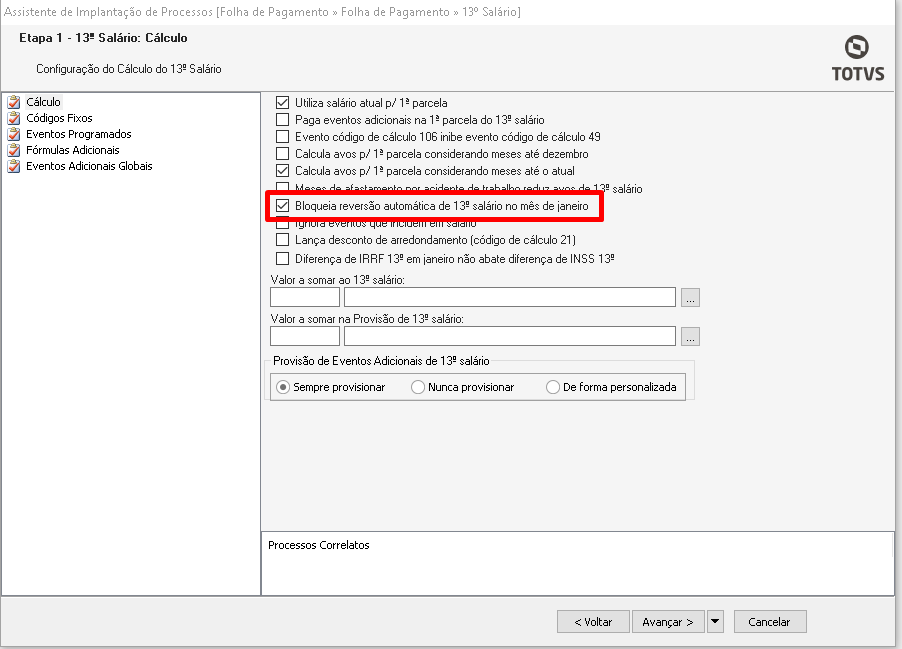Click the Configuração do Cálculo do 13º Salário subtitle
The image size is (902, 649).
point(129,69)
